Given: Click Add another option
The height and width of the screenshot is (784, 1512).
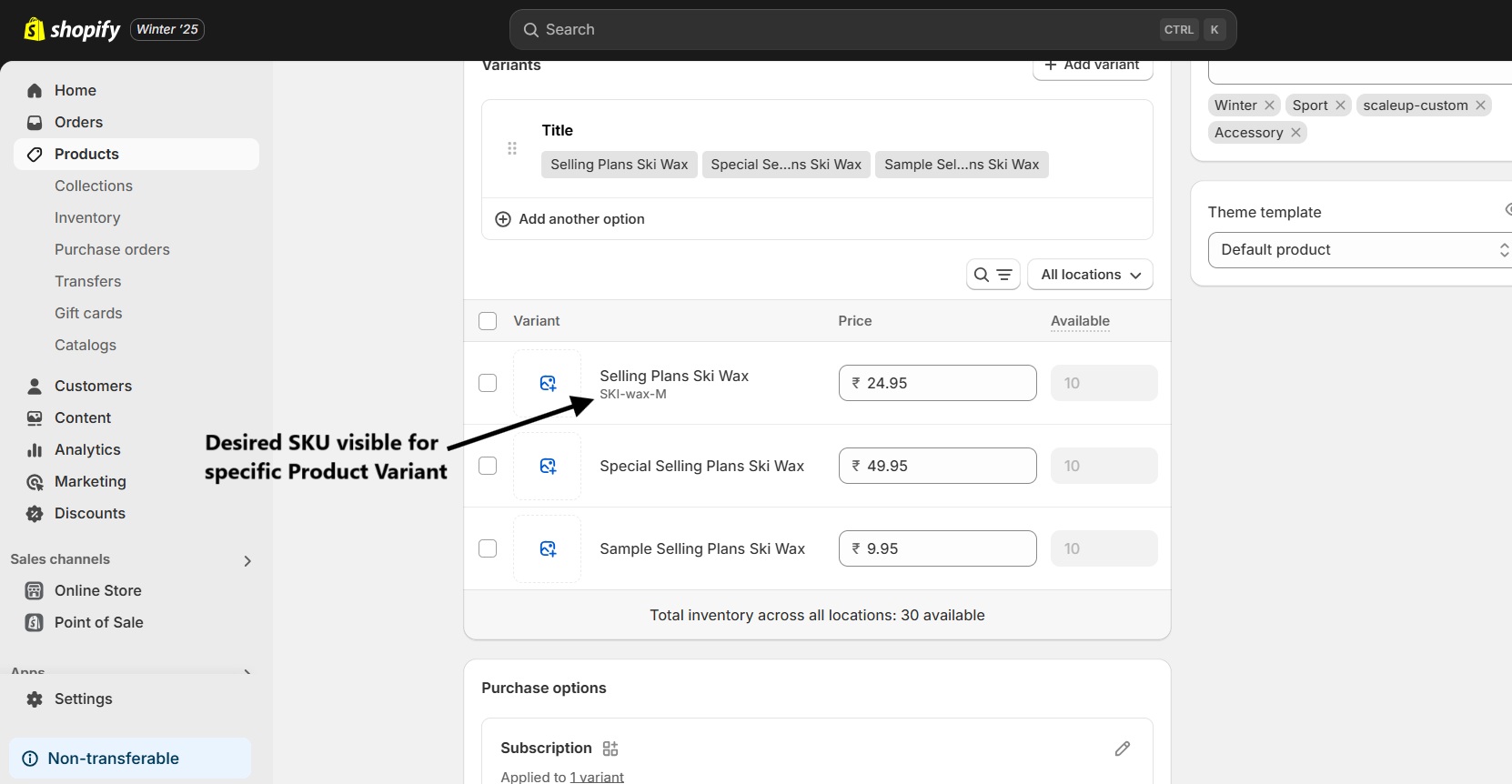Looking at the screenshot, I should pyautogui.click(x=581, y=219).
